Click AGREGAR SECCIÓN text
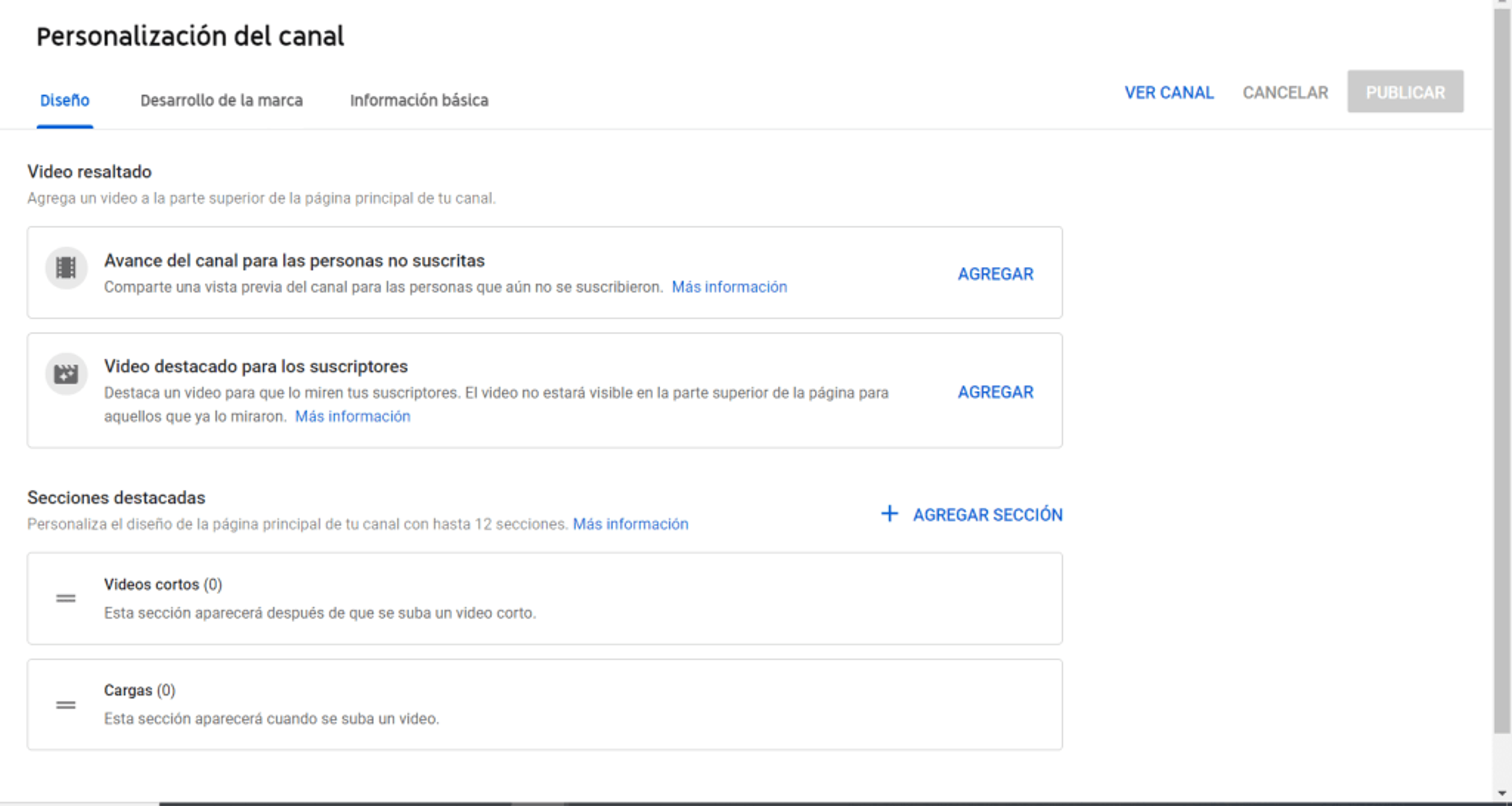This screenshot has height=806, width=1512. point(987,514)
